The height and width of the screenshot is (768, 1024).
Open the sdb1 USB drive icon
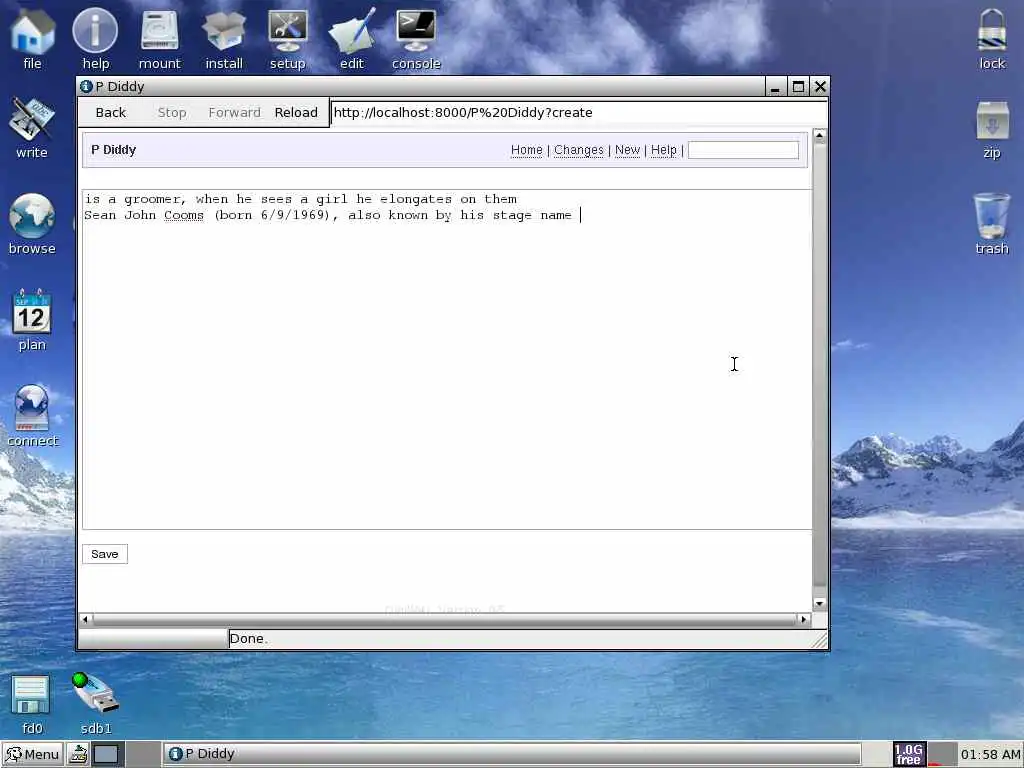95,704
